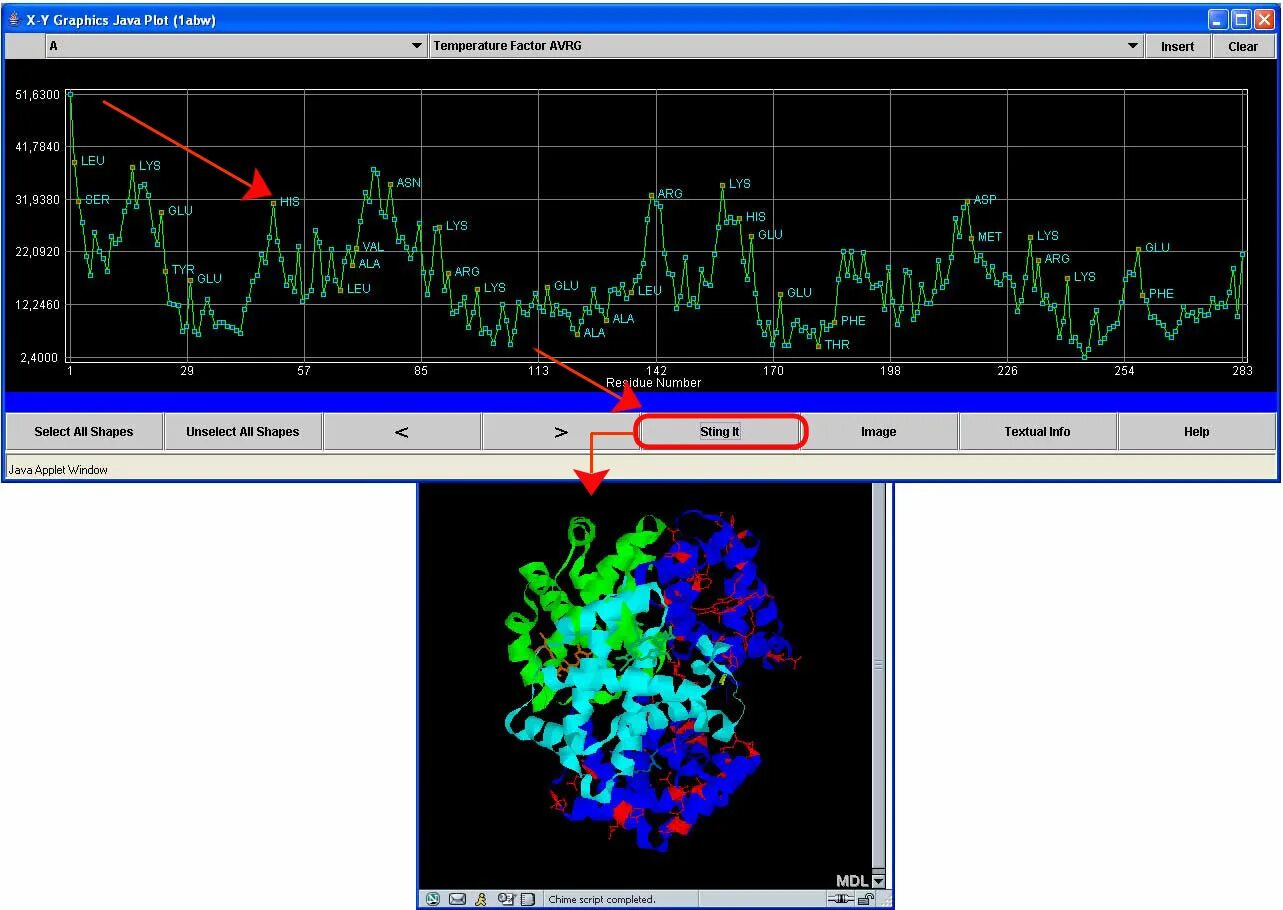This screenshot has width=1283, height=910.
Task: Open the Temperature Factor AVRG parameter dropdown
Action: pos(787,46)
